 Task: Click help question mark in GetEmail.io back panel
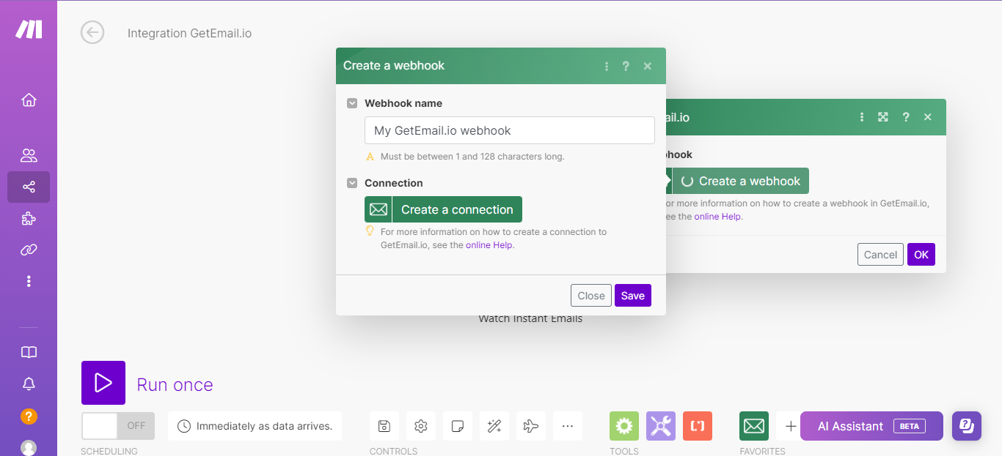906,117
